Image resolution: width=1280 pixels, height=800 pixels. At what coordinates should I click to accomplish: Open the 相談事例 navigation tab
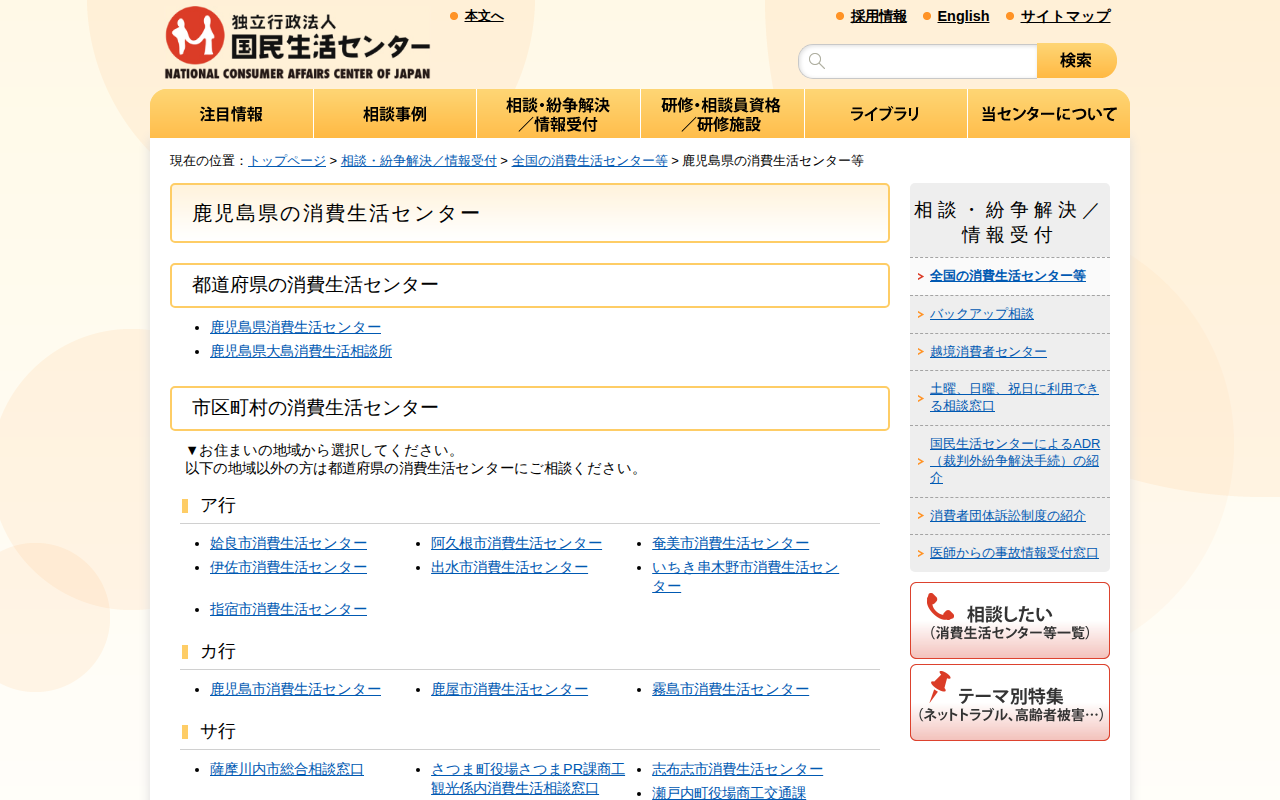(x=395, y=114)
